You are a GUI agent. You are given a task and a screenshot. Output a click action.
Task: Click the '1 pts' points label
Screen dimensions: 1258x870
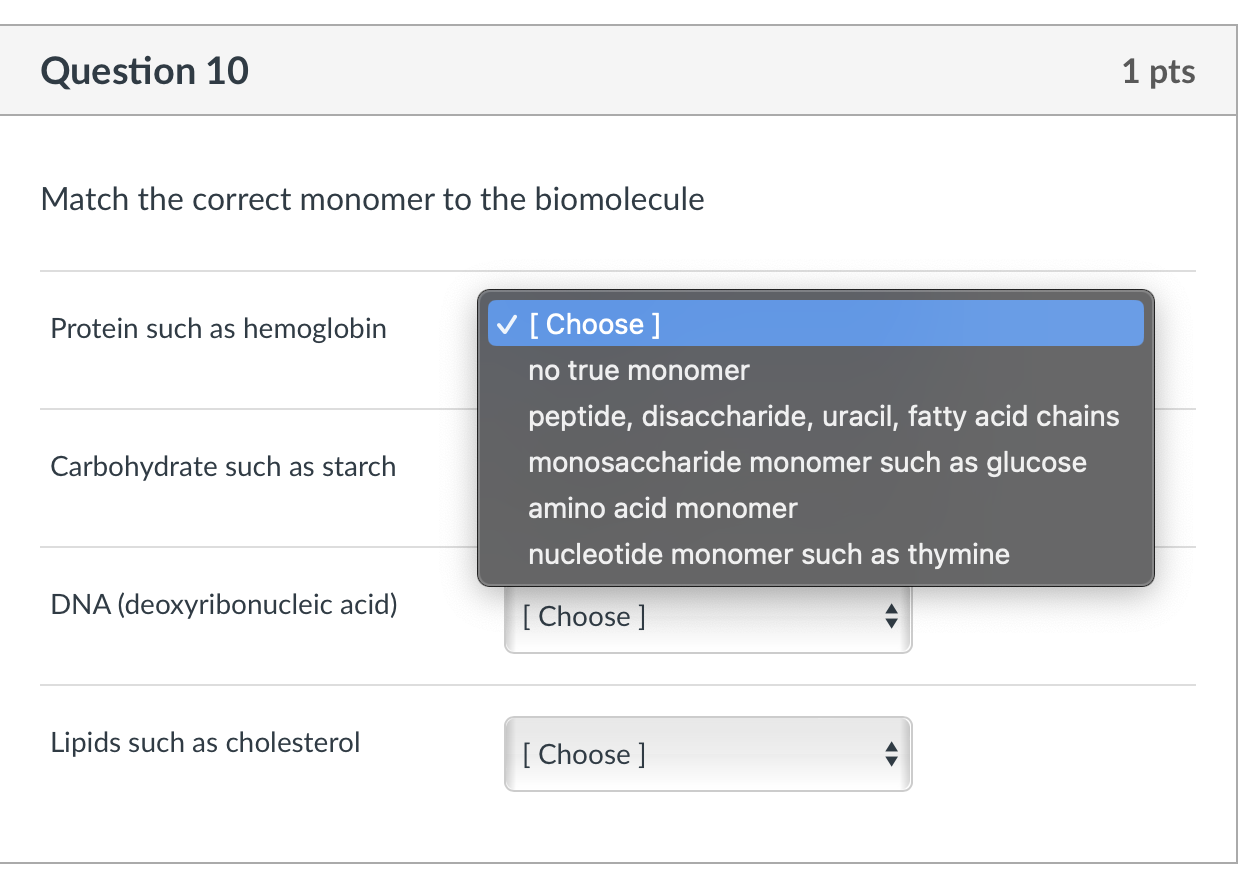pyautogui.click(x=1158, y=72)
